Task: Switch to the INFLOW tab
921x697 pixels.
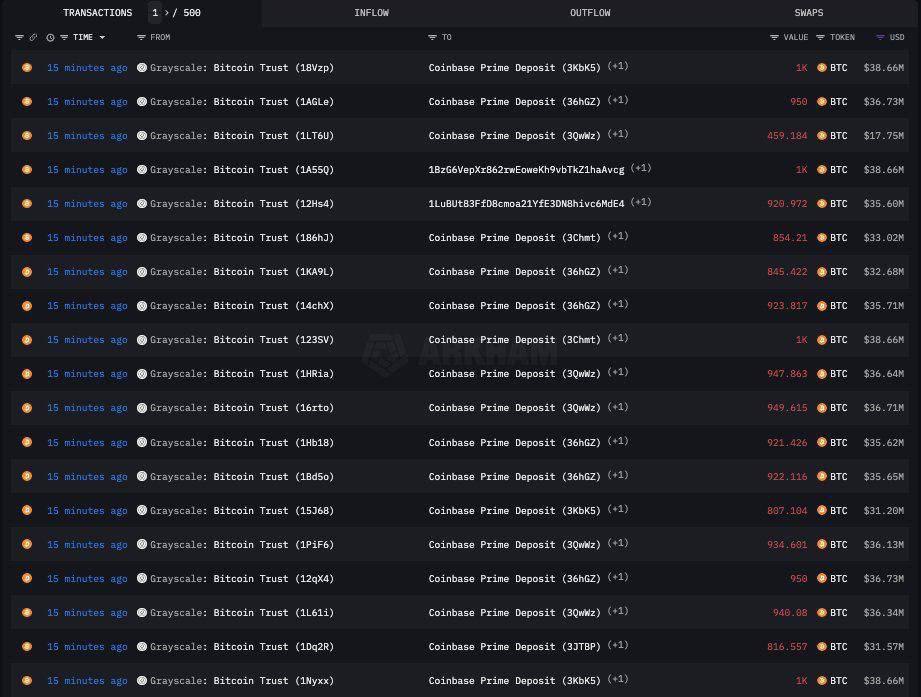Action: click(x=371, y=12)
